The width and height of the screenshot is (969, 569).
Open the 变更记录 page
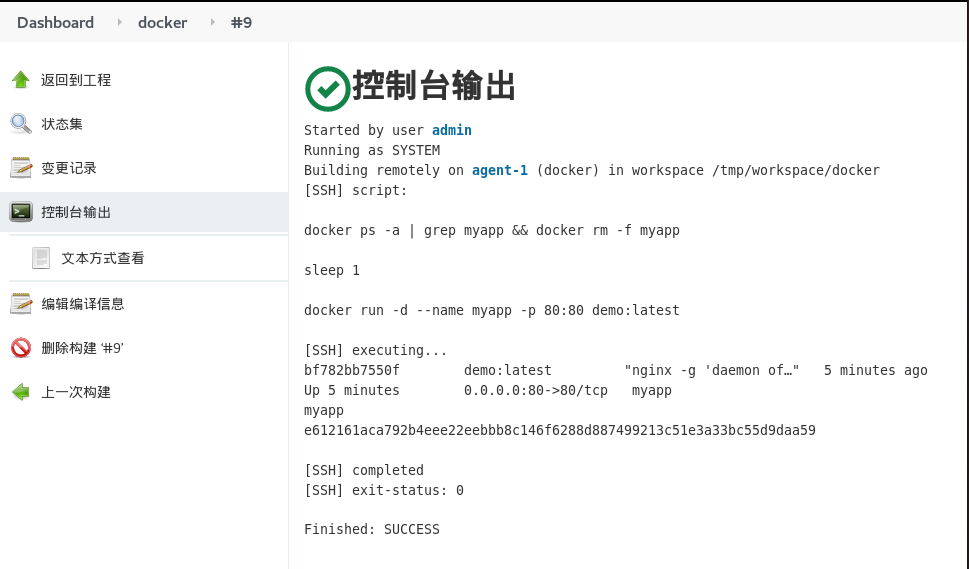point(69,168)
